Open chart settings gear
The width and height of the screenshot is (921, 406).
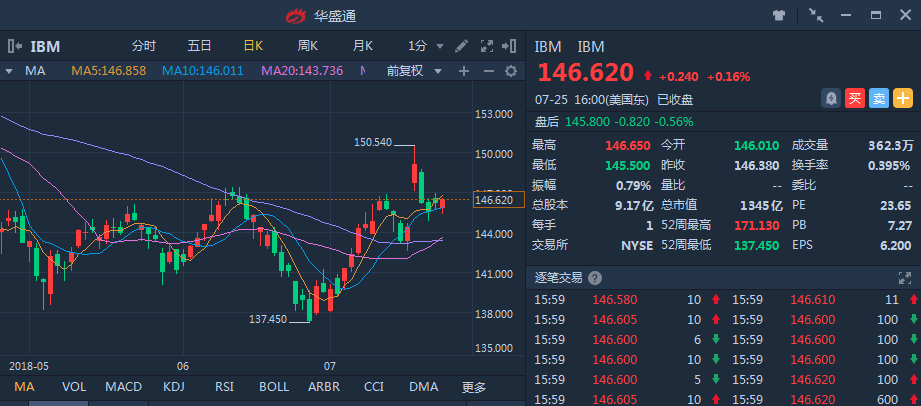click(511, 71)
